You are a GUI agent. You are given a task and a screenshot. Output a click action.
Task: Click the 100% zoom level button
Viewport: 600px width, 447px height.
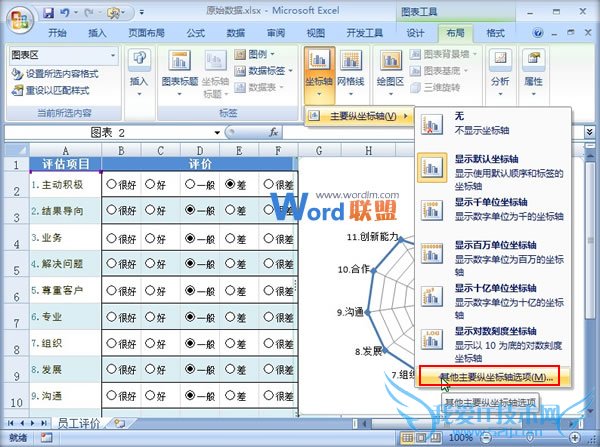(461, 437)
